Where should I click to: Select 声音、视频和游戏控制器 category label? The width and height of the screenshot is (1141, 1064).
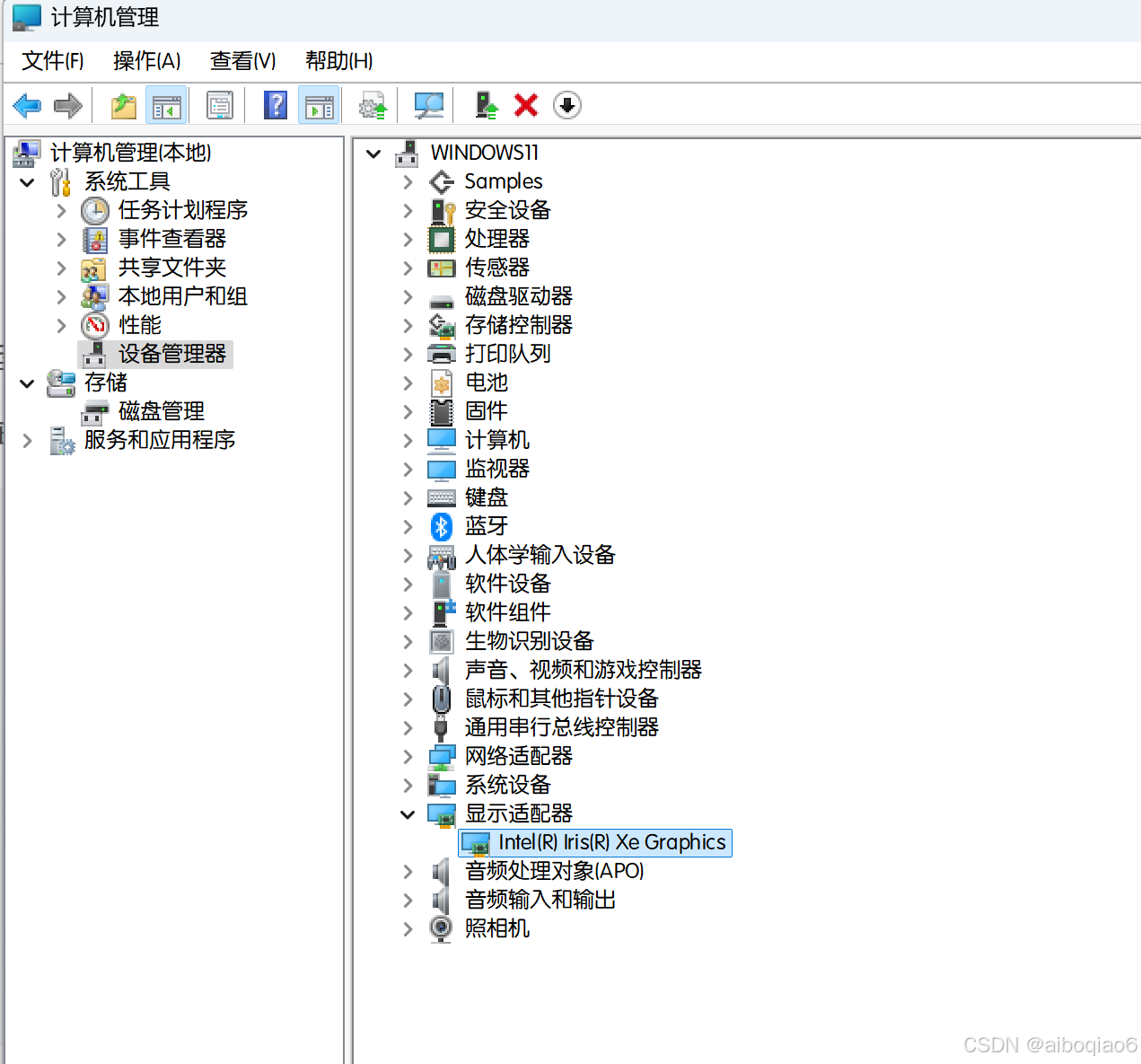point(584,670)
